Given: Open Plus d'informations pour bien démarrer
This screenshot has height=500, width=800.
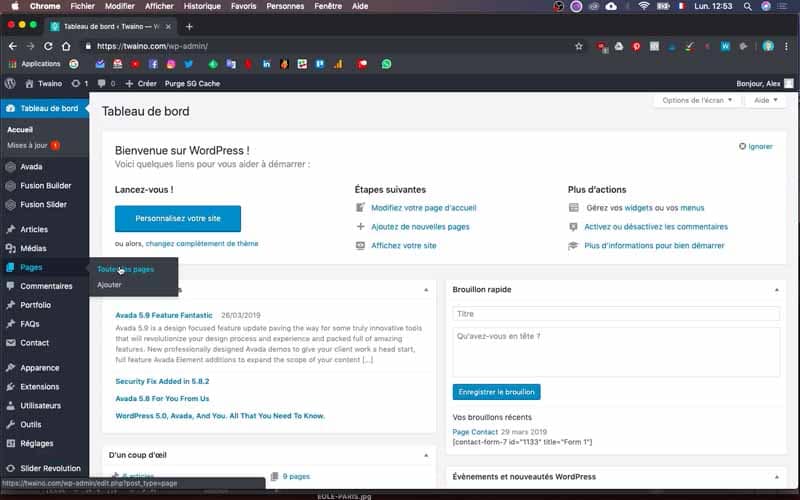Looking at the screenshot, I should pyautogui.click(x=654, y=245).
